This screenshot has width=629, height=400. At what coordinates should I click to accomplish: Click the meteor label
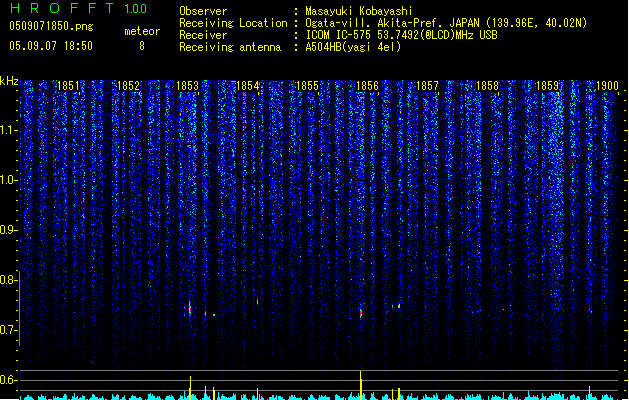point(142,31)
